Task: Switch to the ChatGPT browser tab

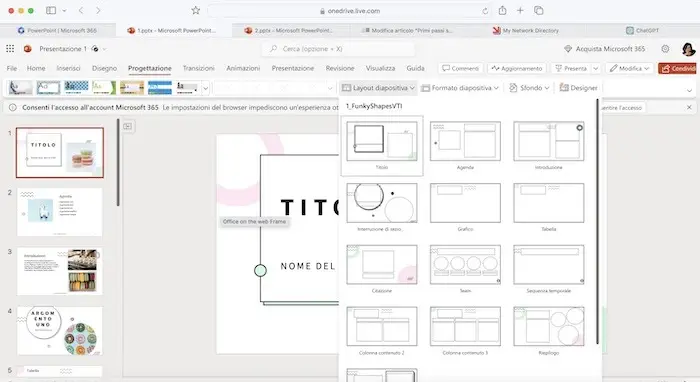Action: (x=642, y=30)
